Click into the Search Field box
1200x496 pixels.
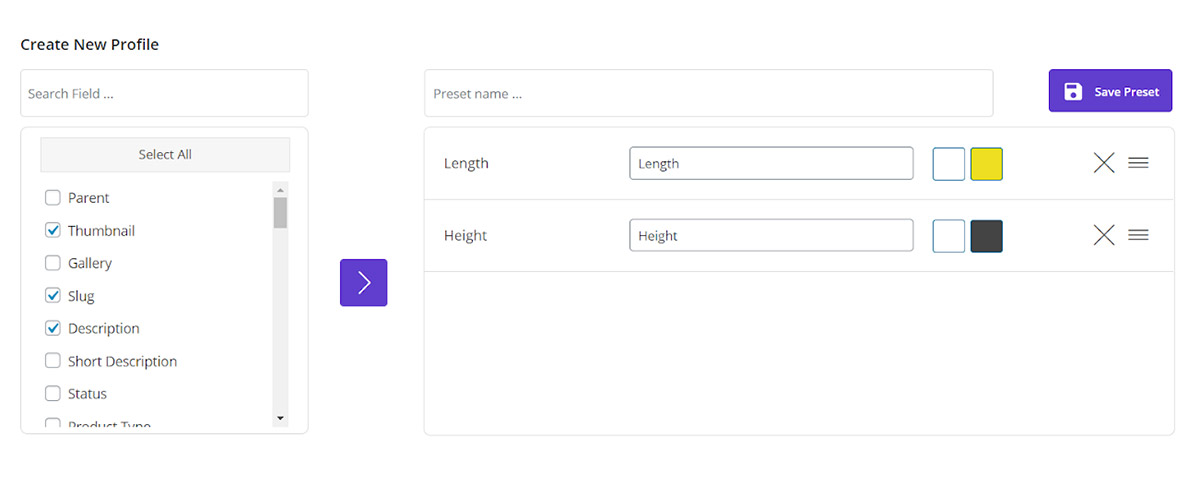click(x=164, y=93)
